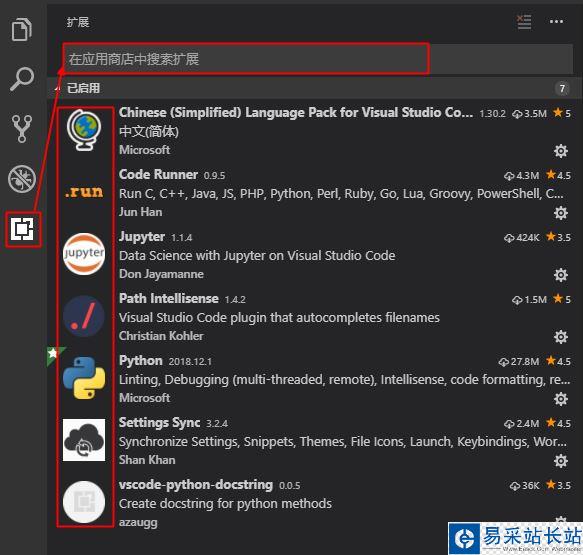Open manage gear for Code Runner
Image resolution: width=583 pixels, height=555 pixels.
(x=561, y=213)
